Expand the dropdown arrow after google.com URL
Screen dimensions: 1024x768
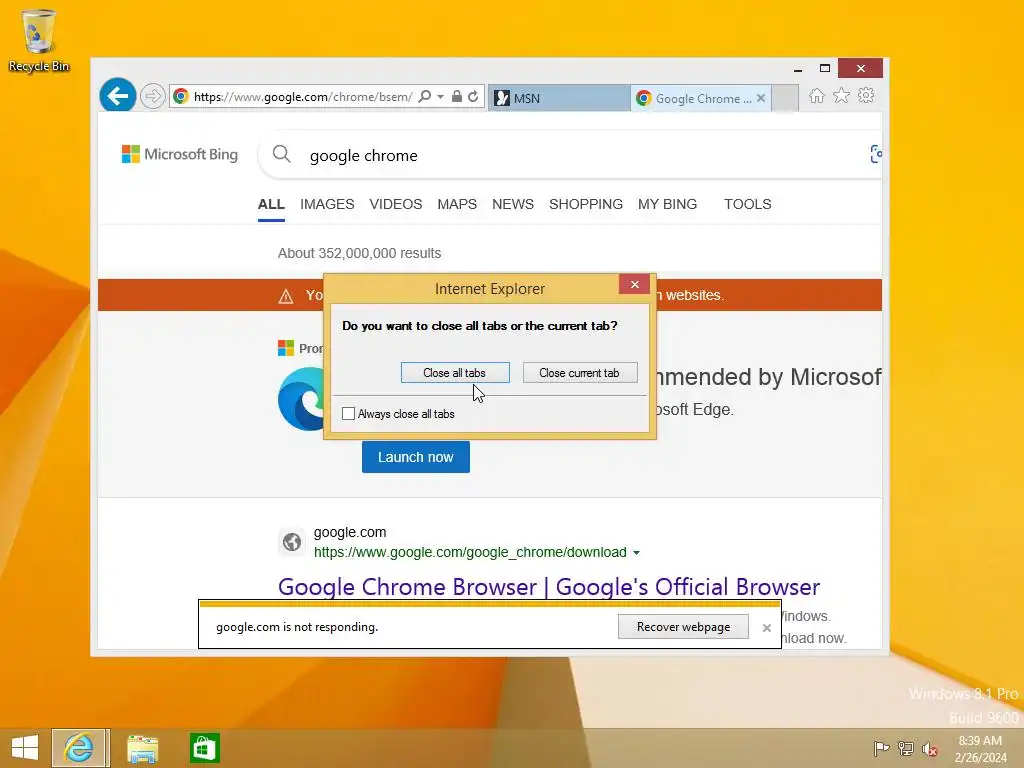point(637,553)
